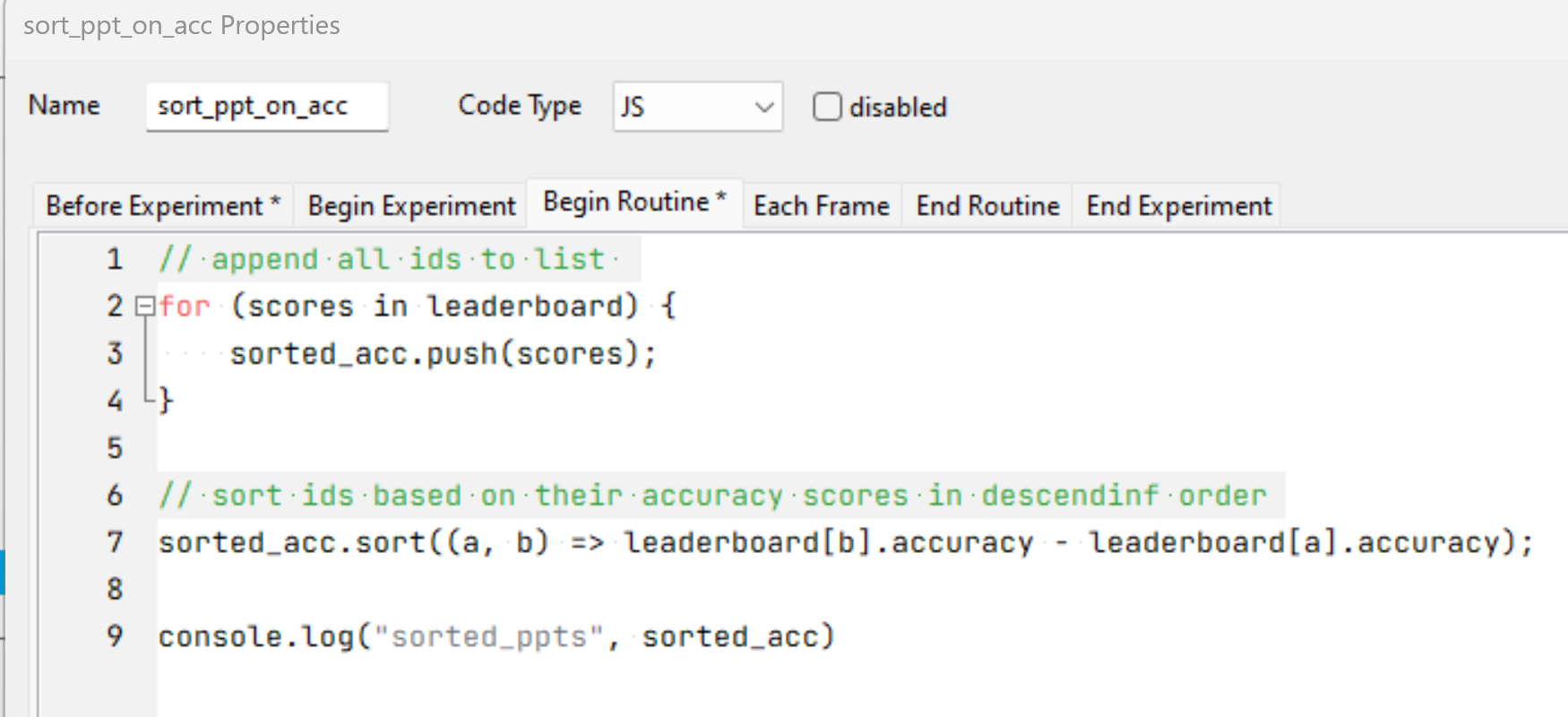Click line number 6 in the gutter

pos(115,495)
